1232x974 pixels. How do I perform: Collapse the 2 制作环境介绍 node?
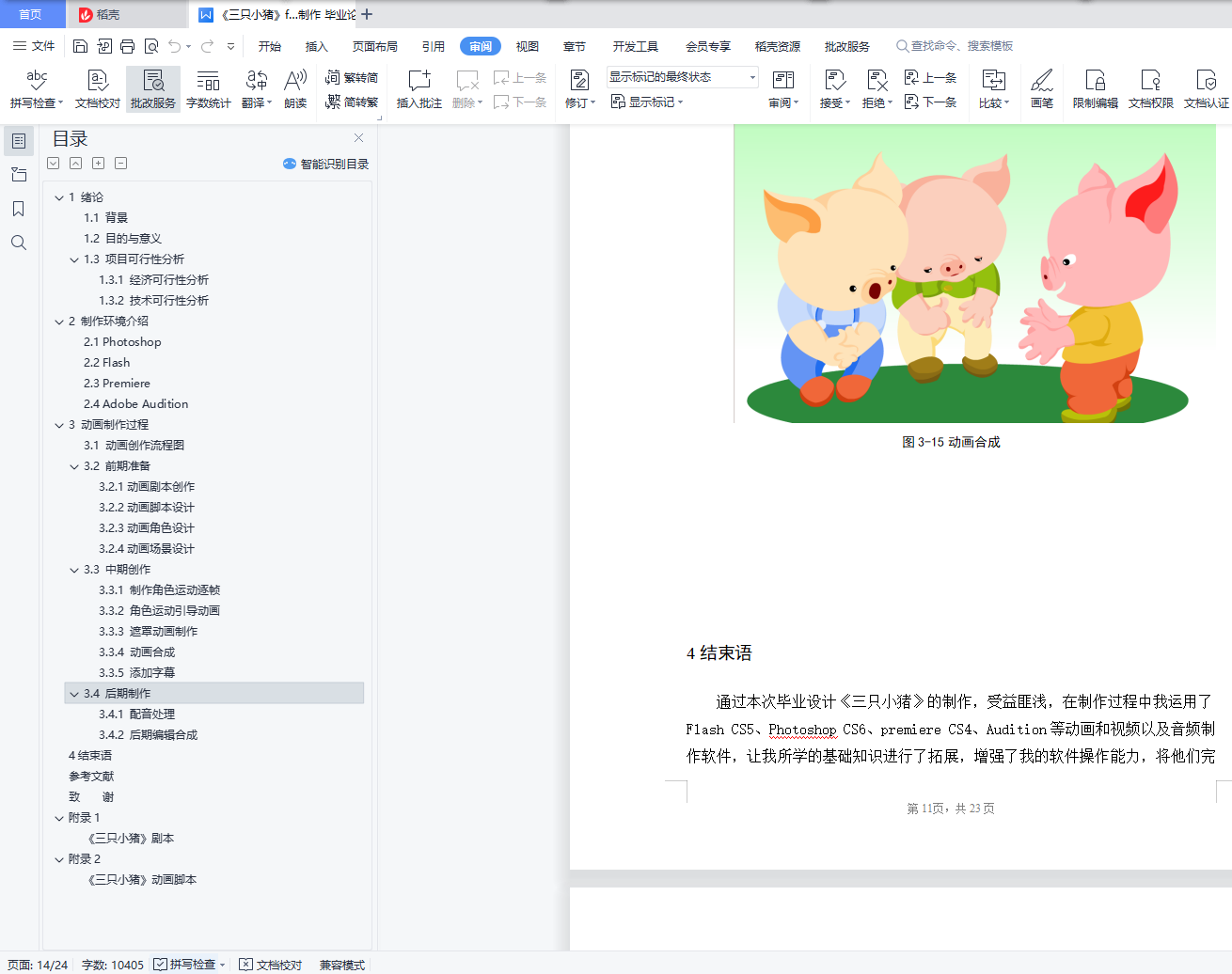point(59,322)
